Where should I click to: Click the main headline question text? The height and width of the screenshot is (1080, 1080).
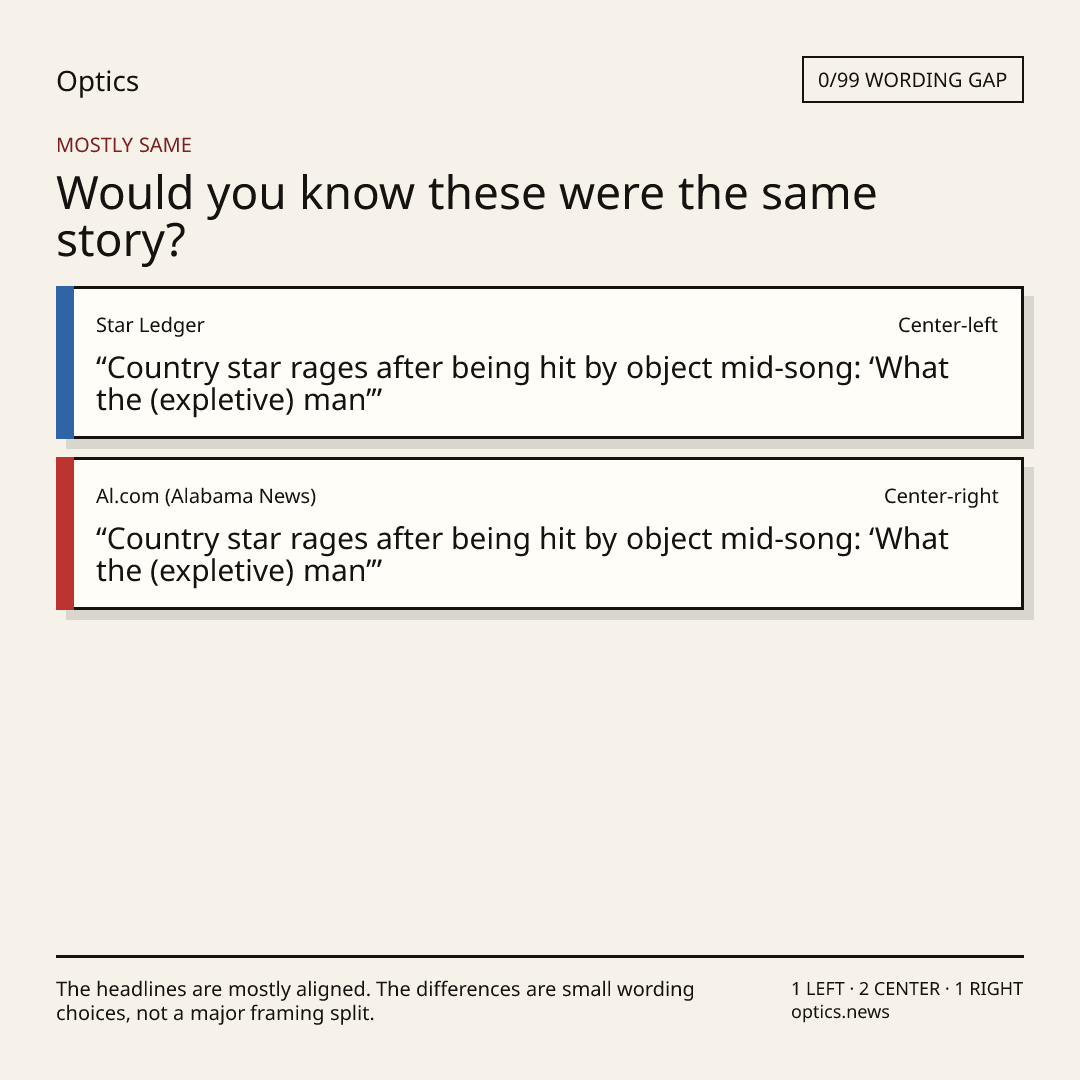[466, 216]
